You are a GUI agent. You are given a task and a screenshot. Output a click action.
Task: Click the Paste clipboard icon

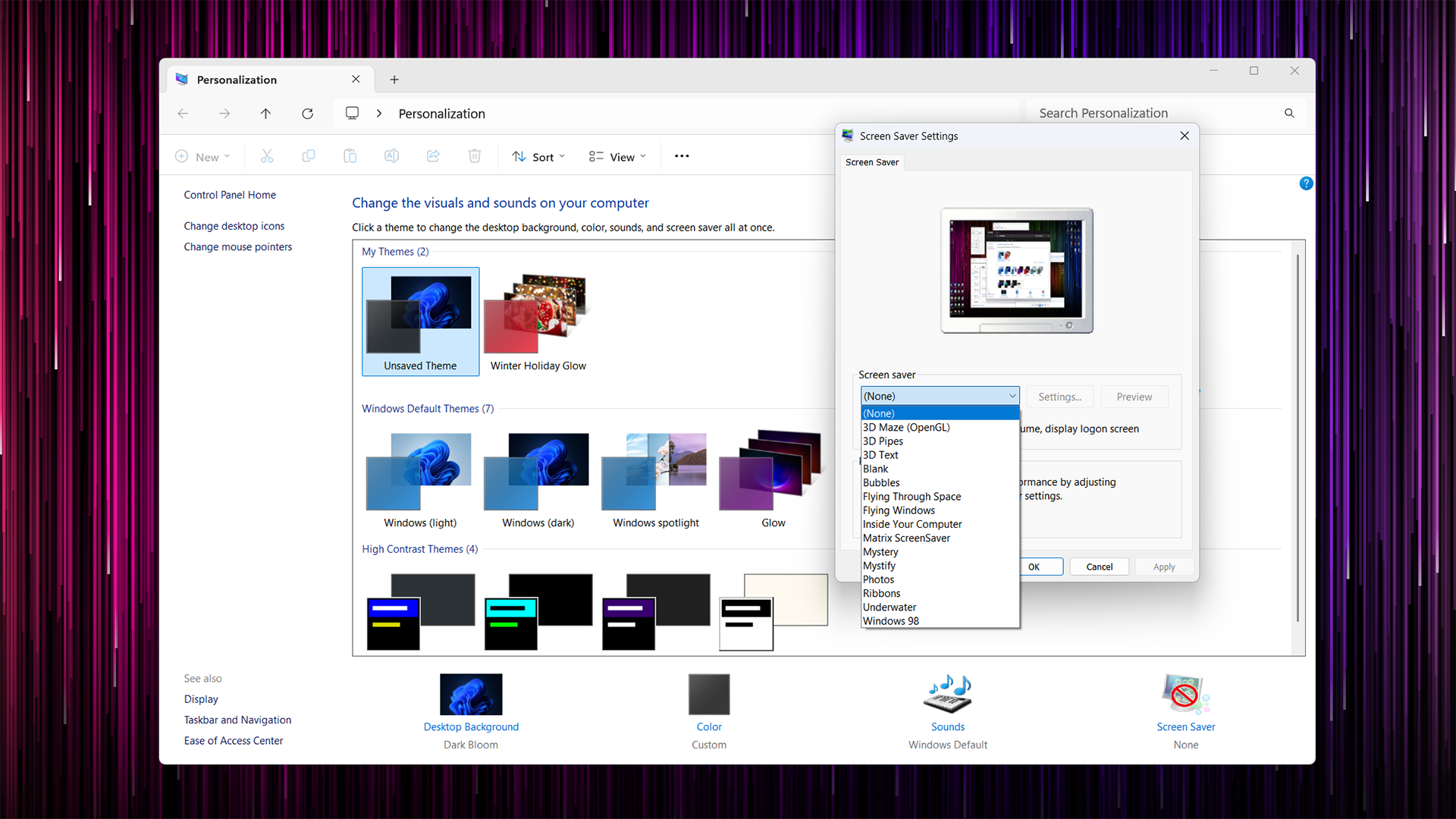point(350,156)
